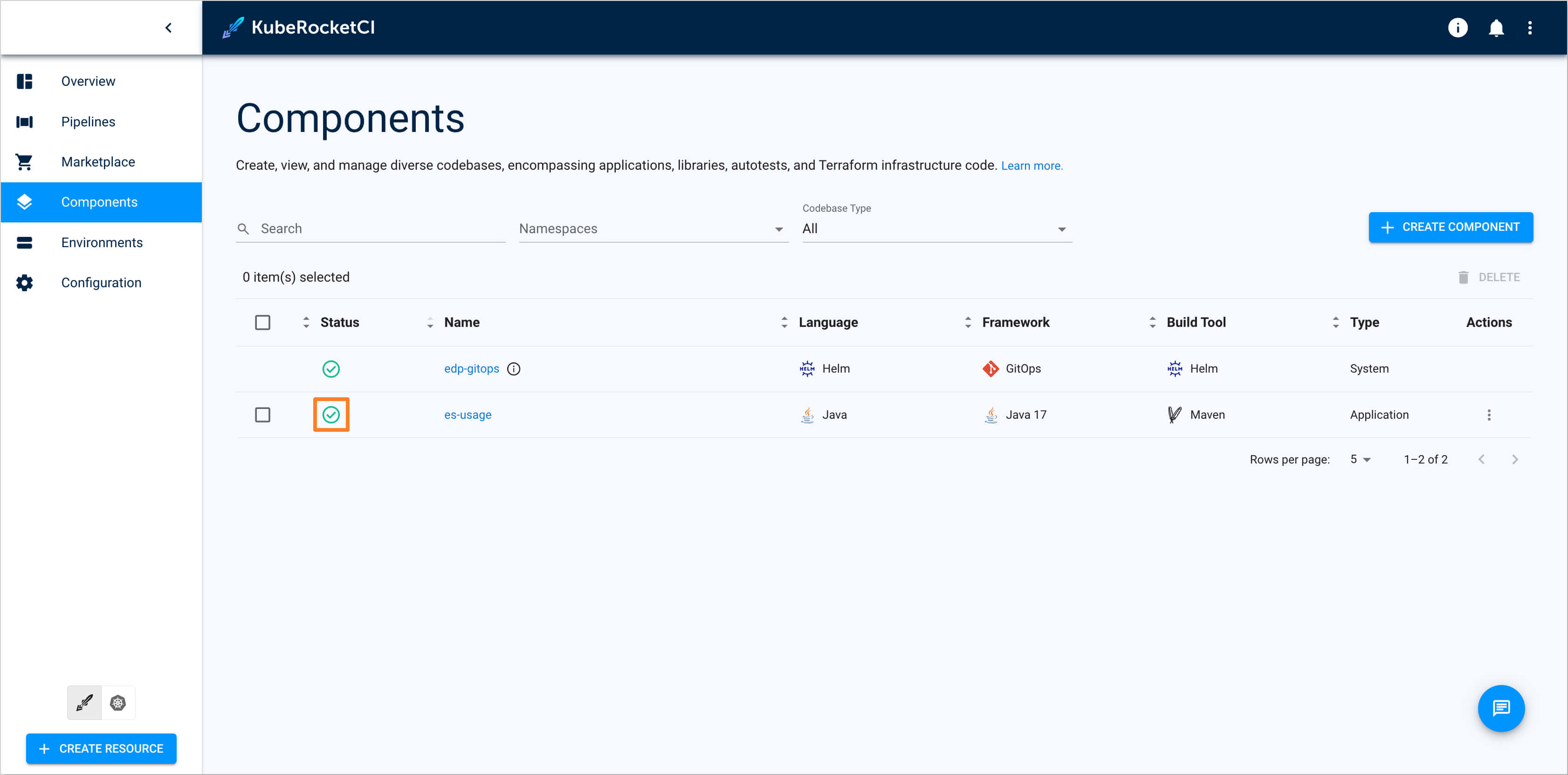Screen dimensions: 1568x775
Task: Click the CREATE COMPONENT button
Action: pos(1451,227)
